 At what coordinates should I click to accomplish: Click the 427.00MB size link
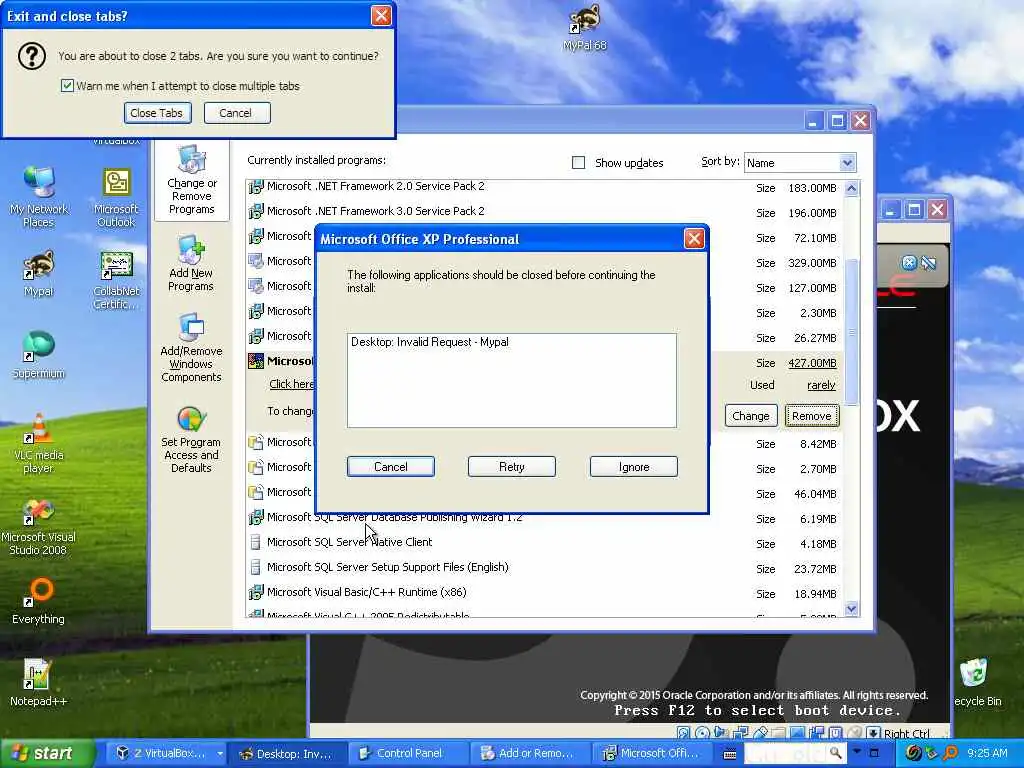point(812,363)
